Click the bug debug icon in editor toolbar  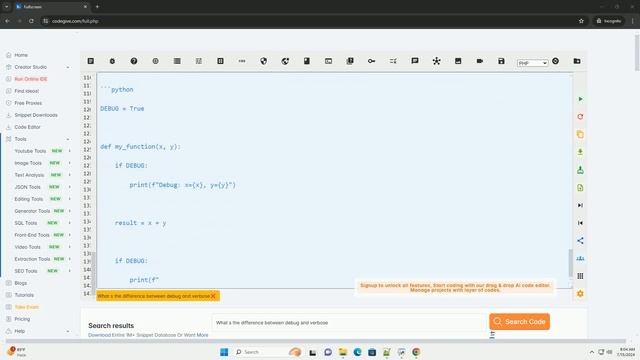pyautogui.click(x=112, y=61)
